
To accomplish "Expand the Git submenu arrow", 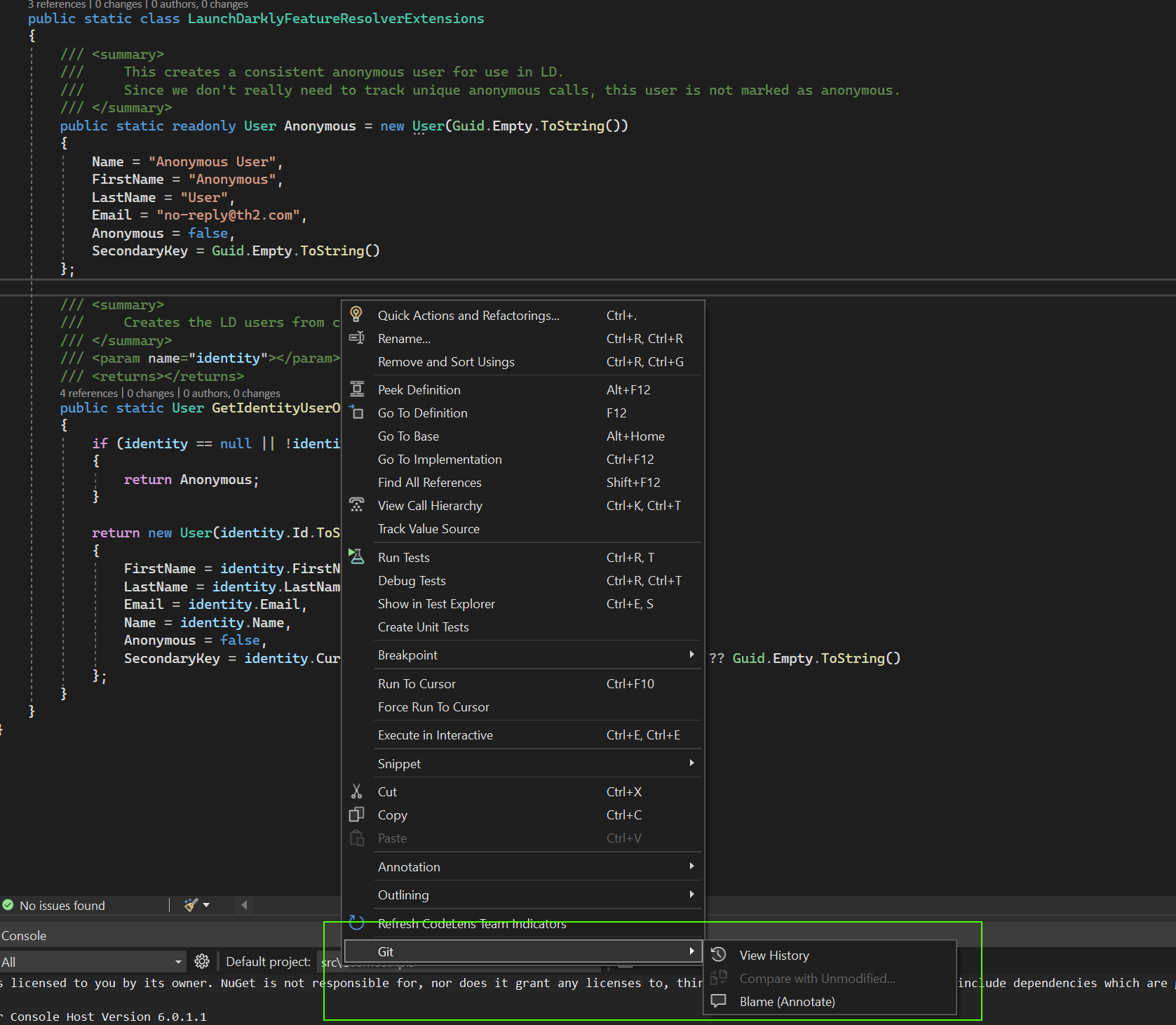I will pos(691,951).
